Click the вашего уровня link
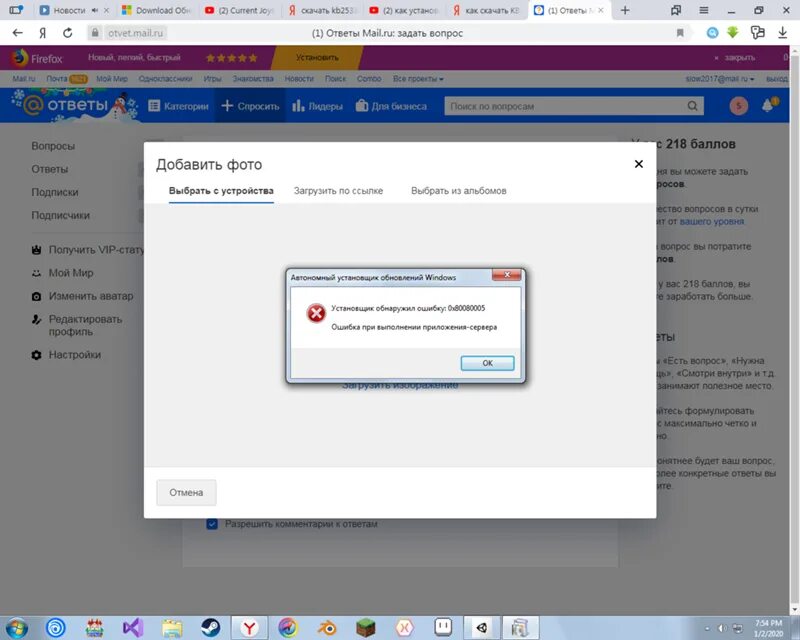The image size is (800, 640). pos(712,221)
